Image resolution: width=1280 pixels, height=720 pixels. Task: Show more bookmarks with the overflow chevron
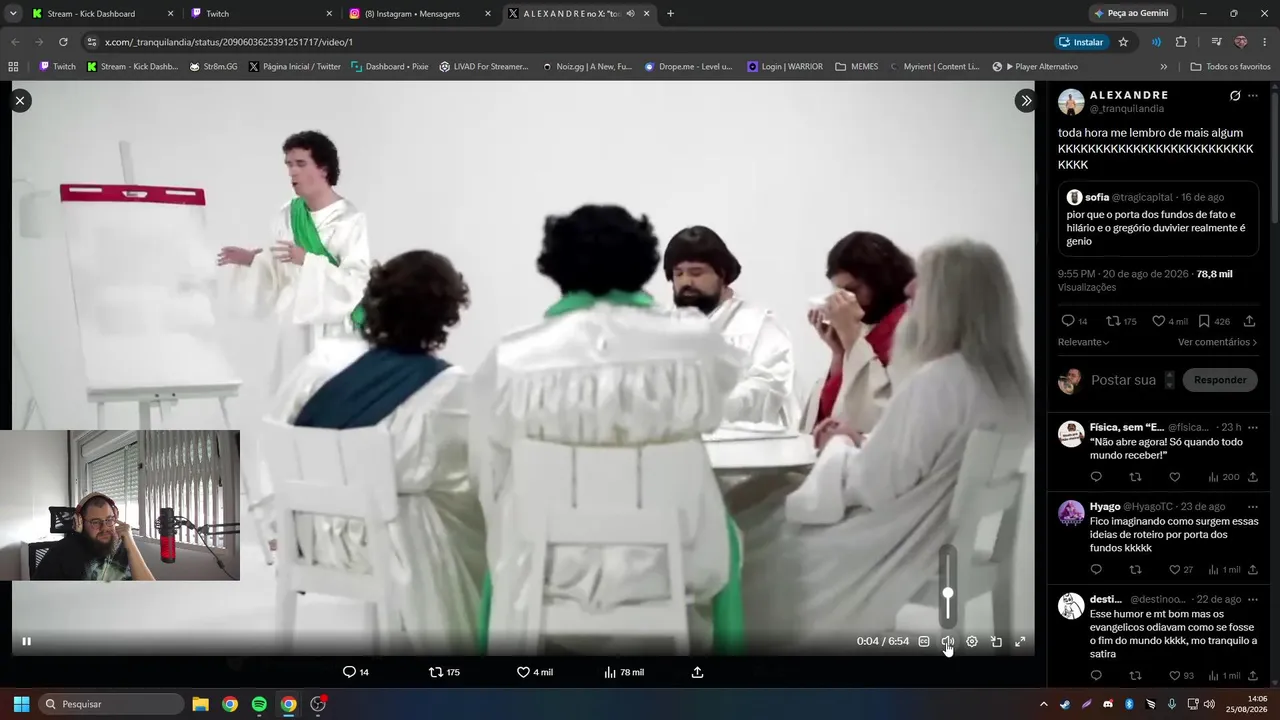click(x=1163, y=67)
